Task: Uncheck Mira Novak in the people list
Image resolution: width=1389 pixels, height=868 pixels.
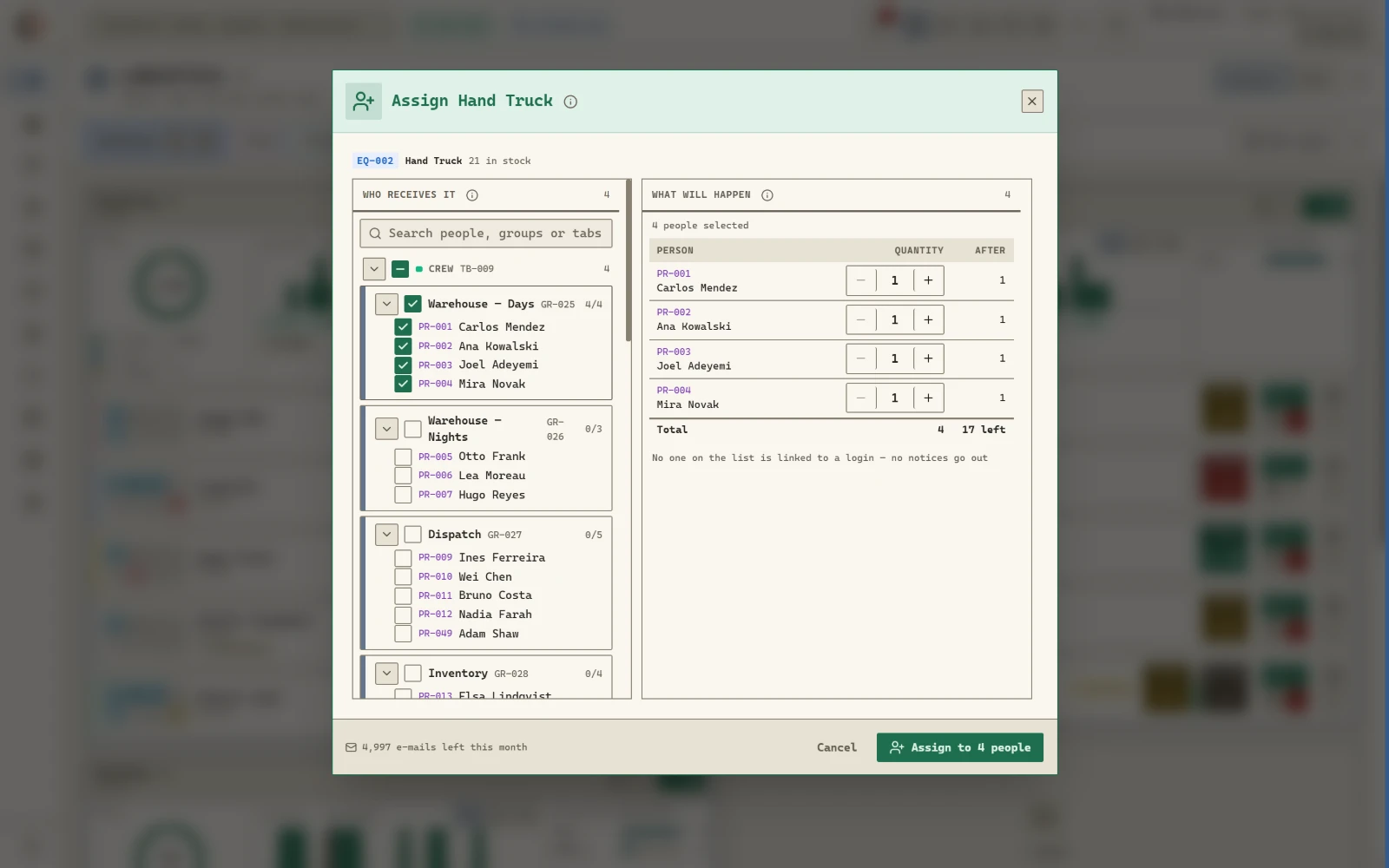Action: (403, 385)
